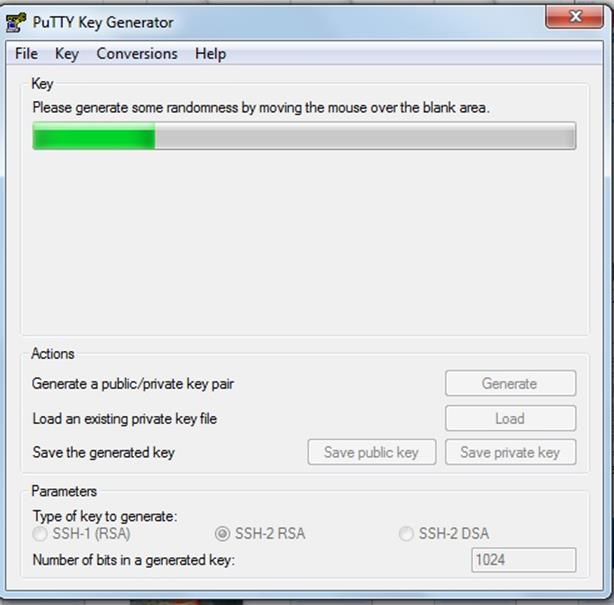Click the 'Please generate some randomness' instruction text

[261, 107]
